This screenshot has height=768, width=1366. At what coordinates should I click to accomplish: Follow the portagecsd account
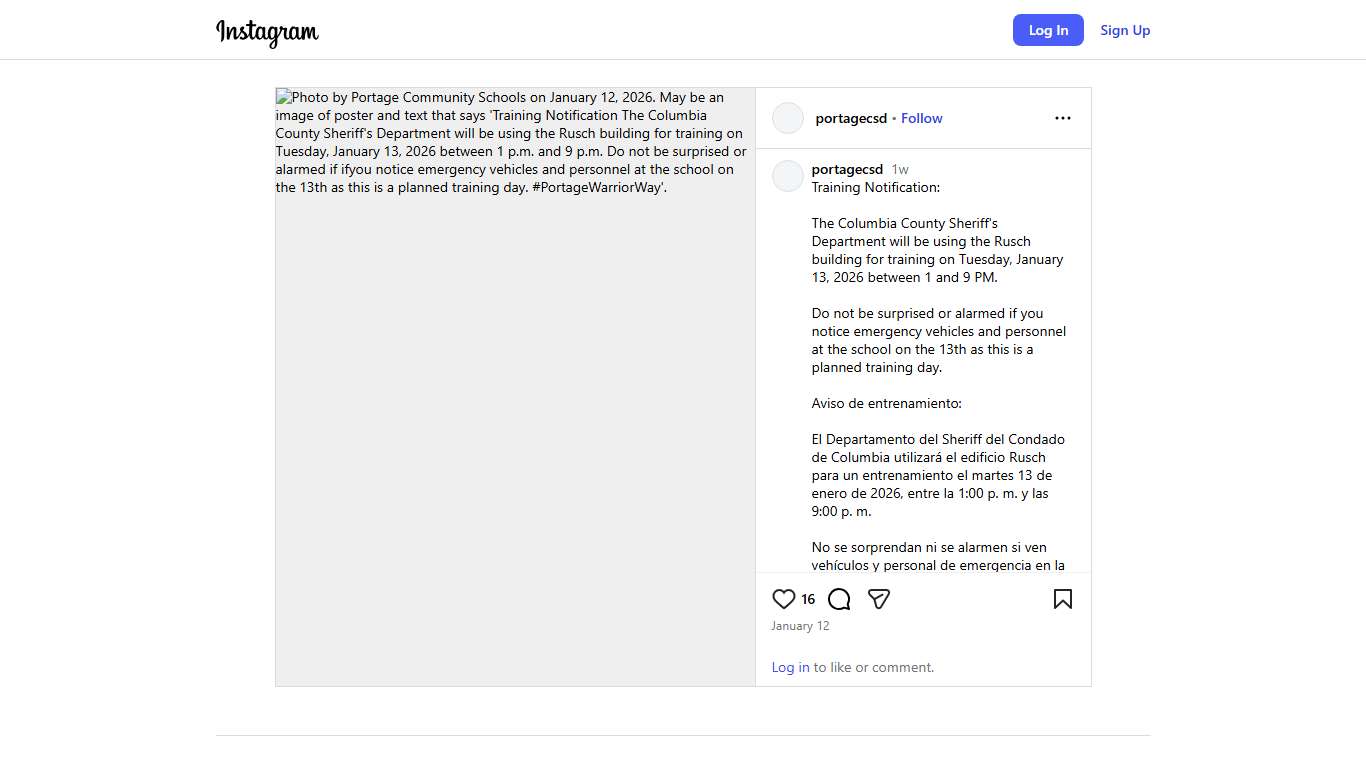point(921,118)
